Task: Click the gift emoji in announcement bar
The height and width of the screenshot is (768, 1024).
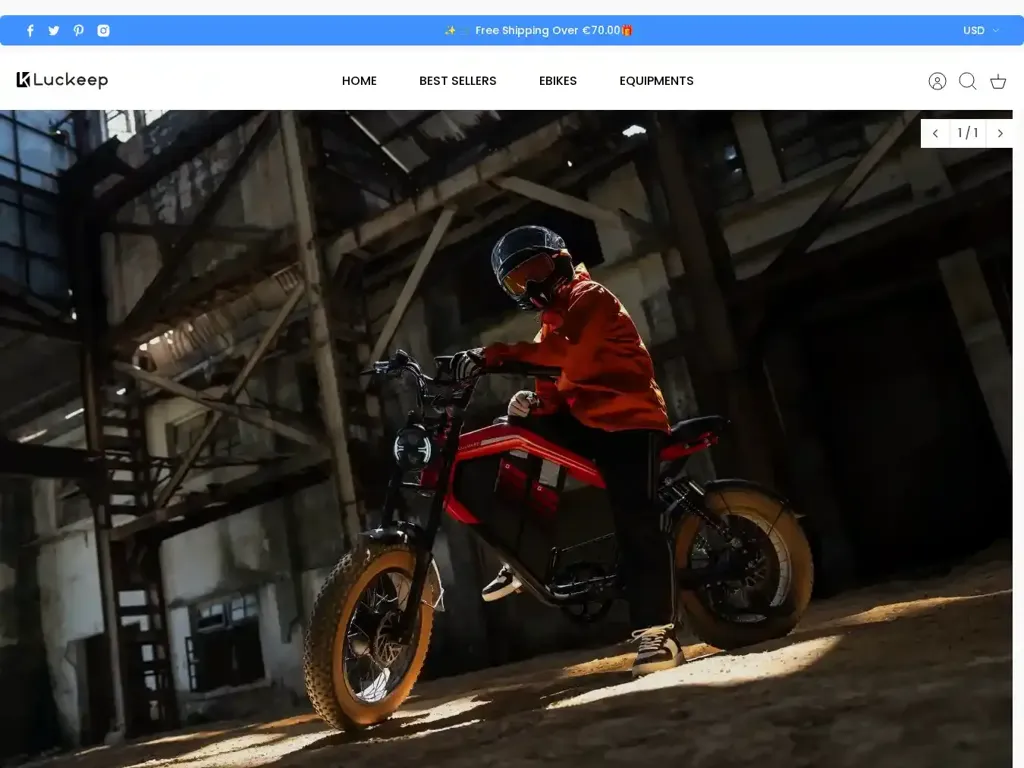Action: [627, 31]
